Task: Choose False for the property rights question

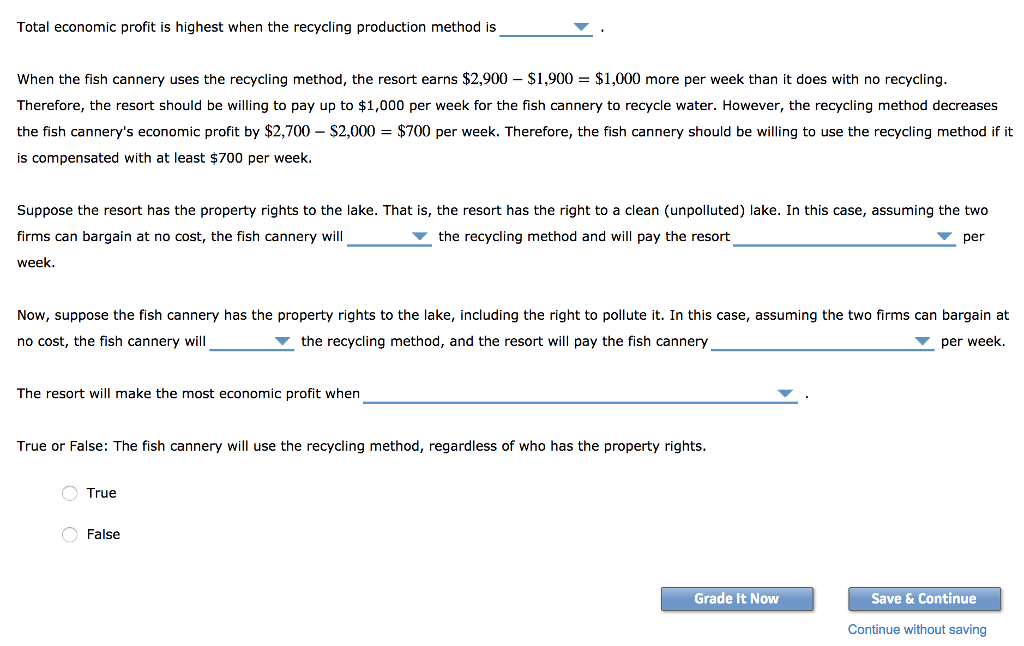Action: 70,534
